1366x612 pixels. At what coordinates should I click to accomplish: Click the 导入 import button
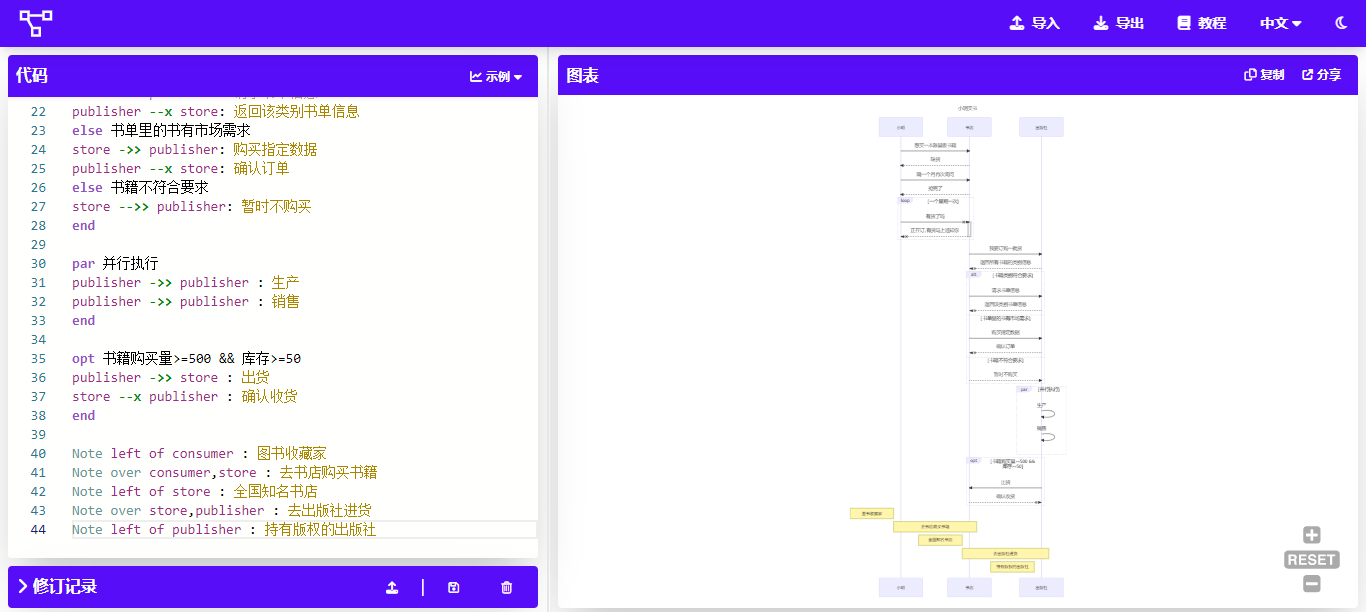click(1035, 23)
